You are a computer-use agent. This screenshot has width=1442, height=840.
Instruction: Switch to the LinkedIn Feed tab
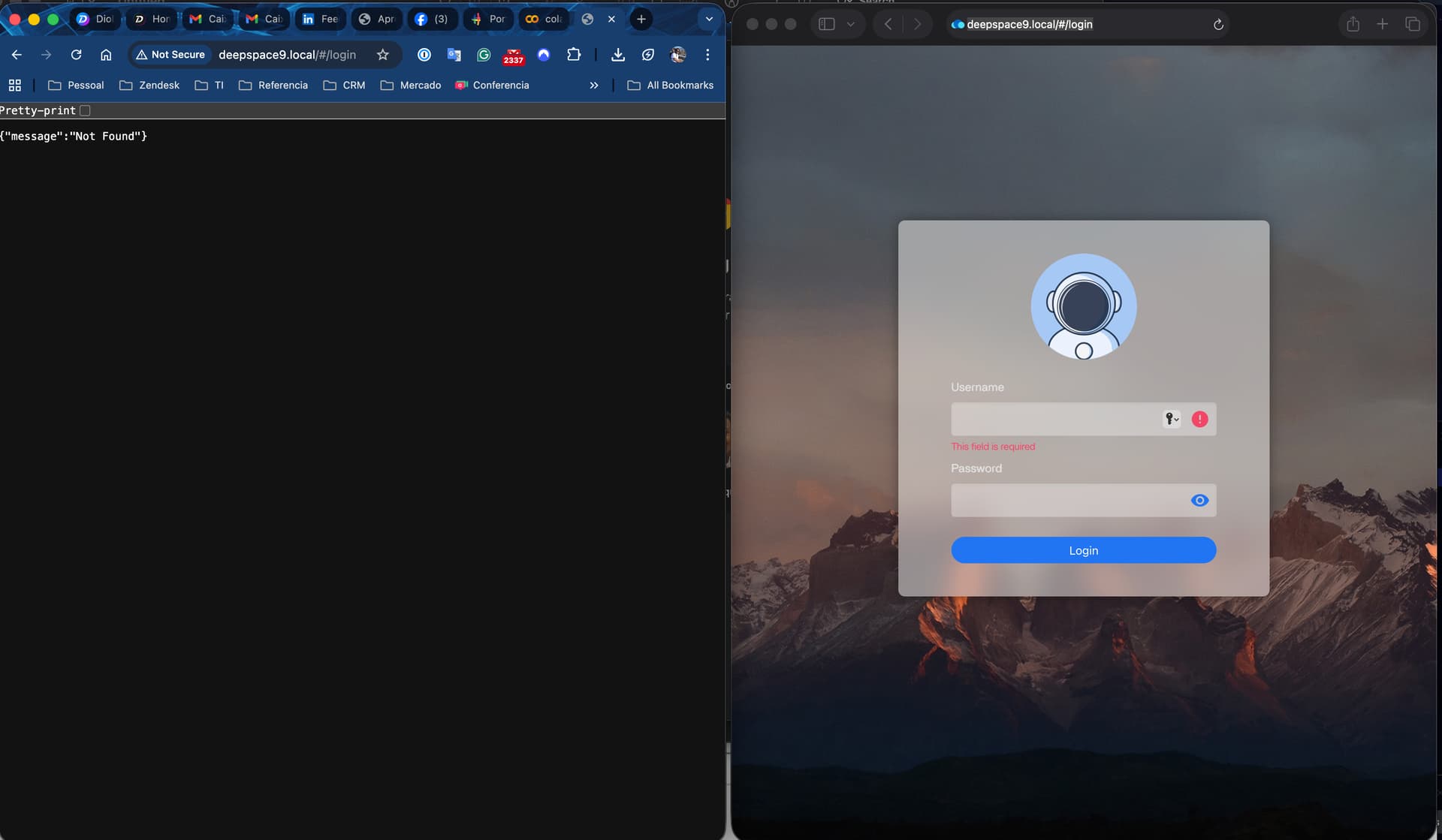coord(320,20)
